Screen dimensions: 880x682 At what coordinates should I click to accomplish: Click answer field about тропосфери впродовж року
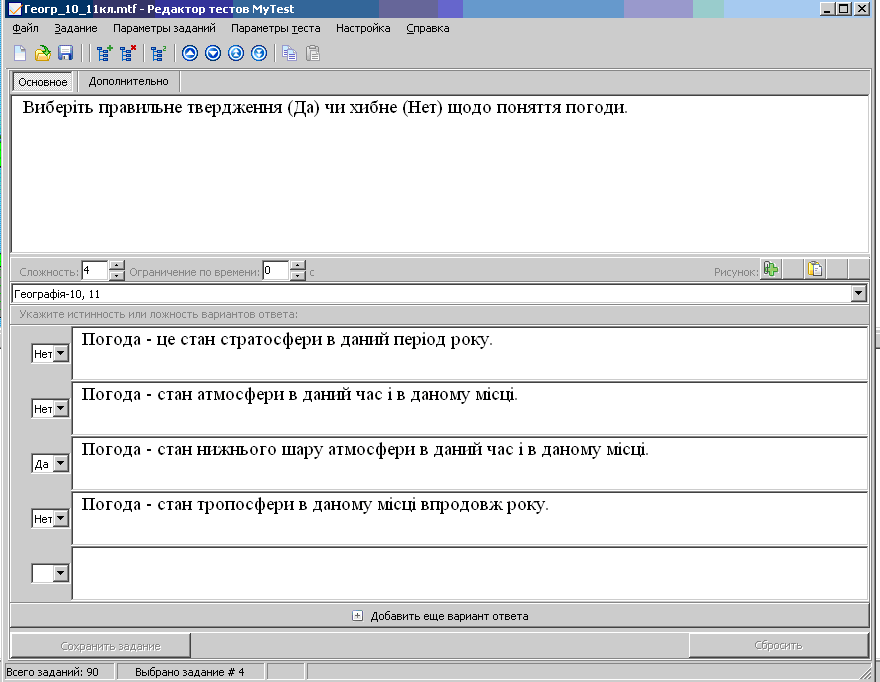(470, 518)
